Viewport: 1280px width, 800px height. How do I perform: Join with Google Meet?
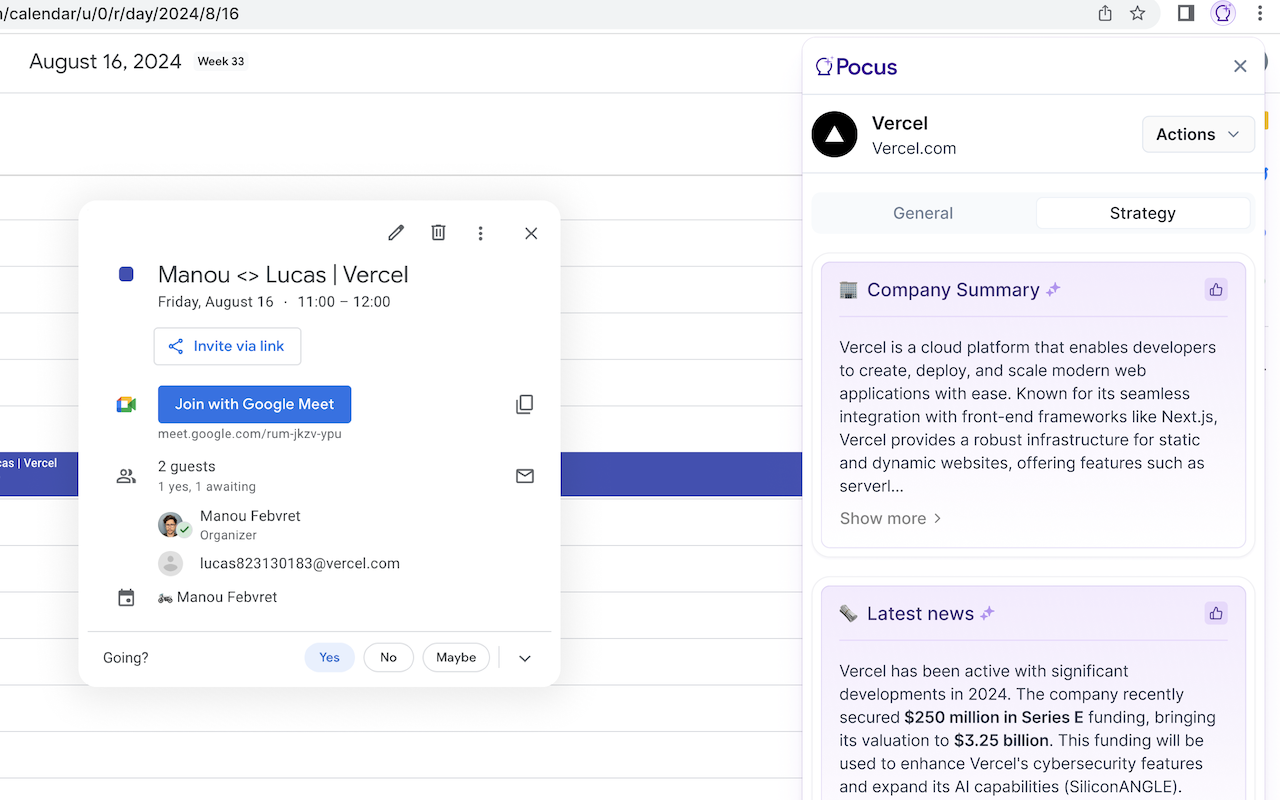[x=254, y=404]
